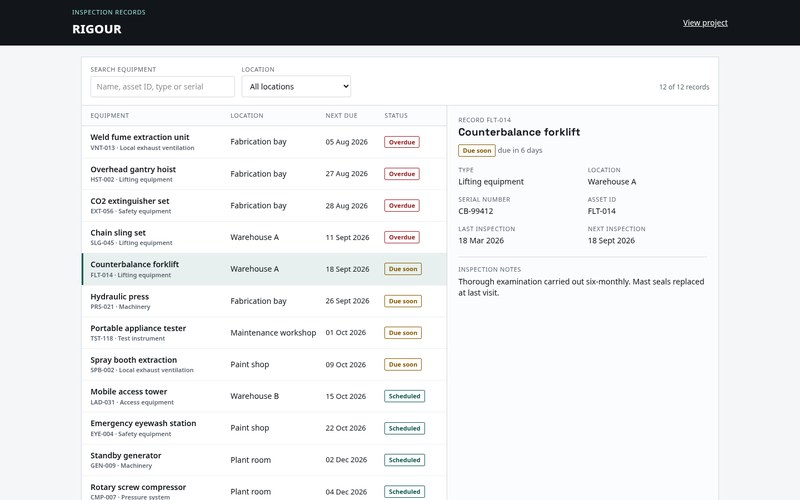Image resolution: width=800 pixels, height=500 pixels.
Task: Click the 15 Oct 2026 due date
Action: (x=345, y=396)
